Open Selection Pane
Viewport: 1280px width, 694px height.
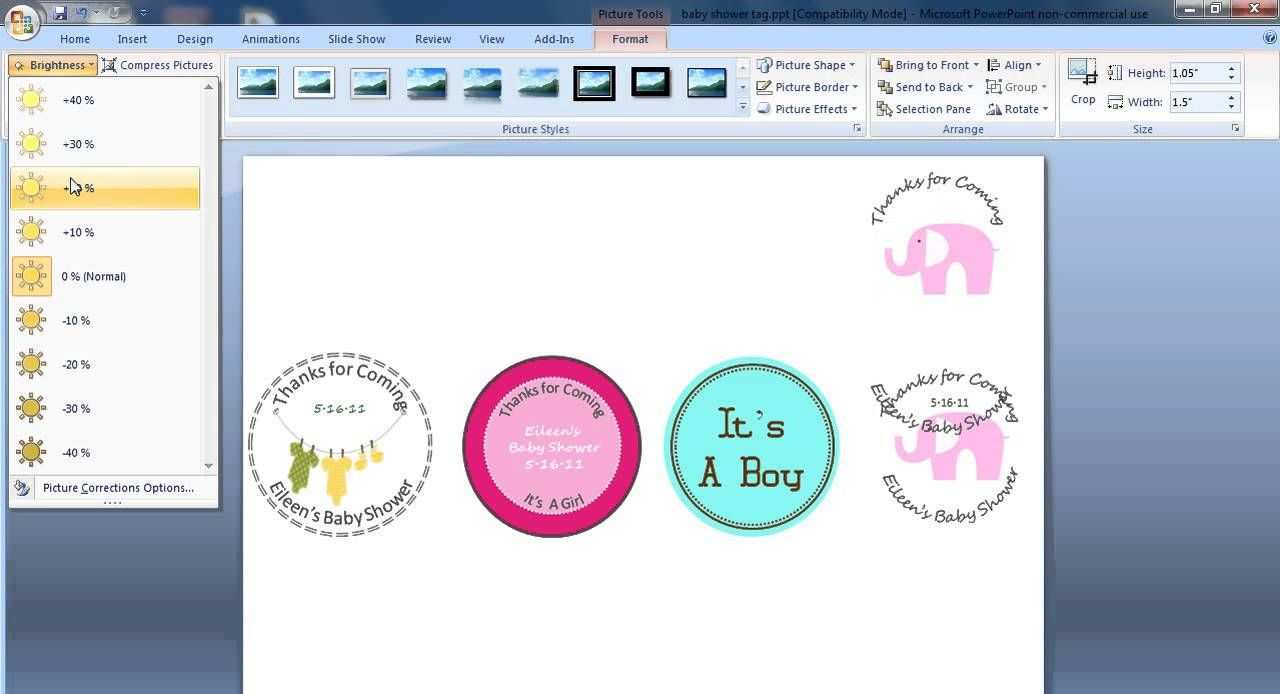pos(924,109)
